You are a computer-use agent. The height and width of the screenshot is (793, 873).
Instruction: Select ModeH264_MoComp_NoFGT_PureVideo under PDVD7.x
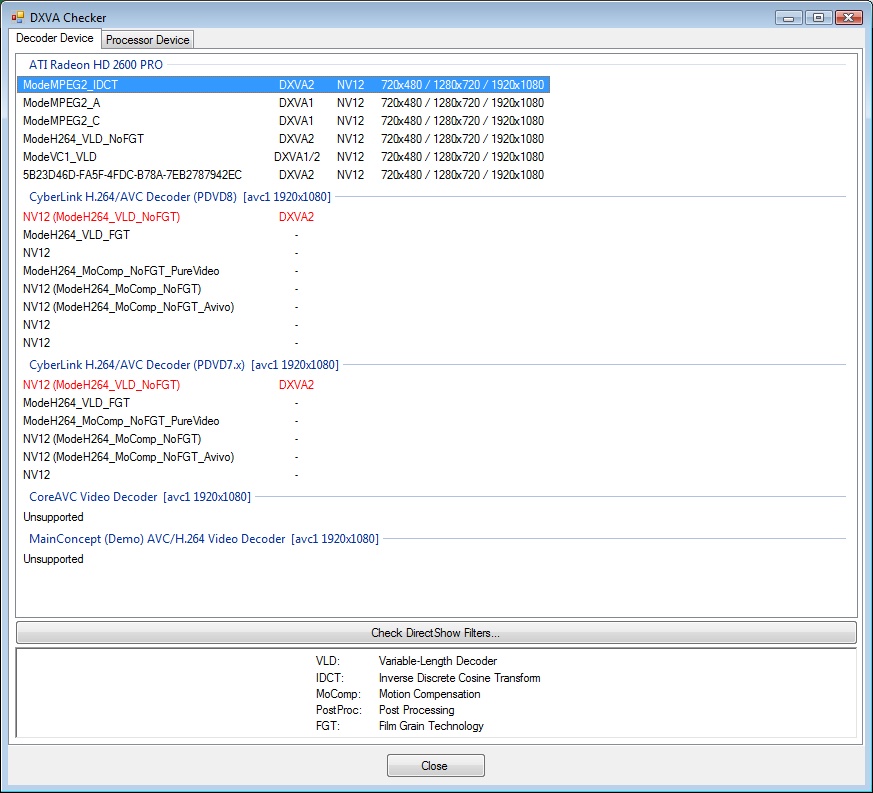[x=121, y=421]
